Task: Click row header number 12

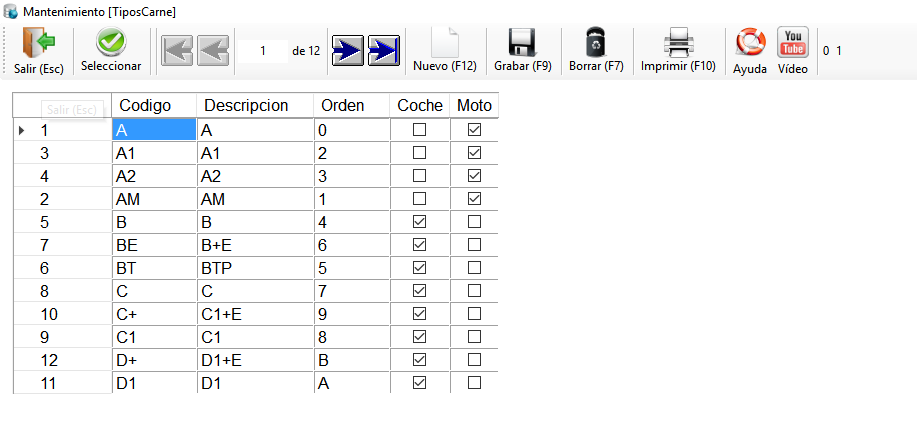Action: coord(62,359)
